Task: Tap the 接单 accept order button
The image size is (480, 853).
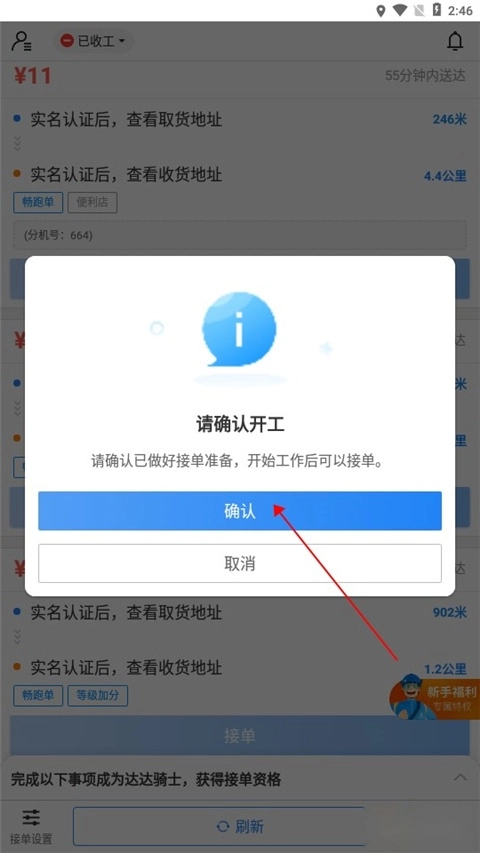Action: click(x=239, y=735)
